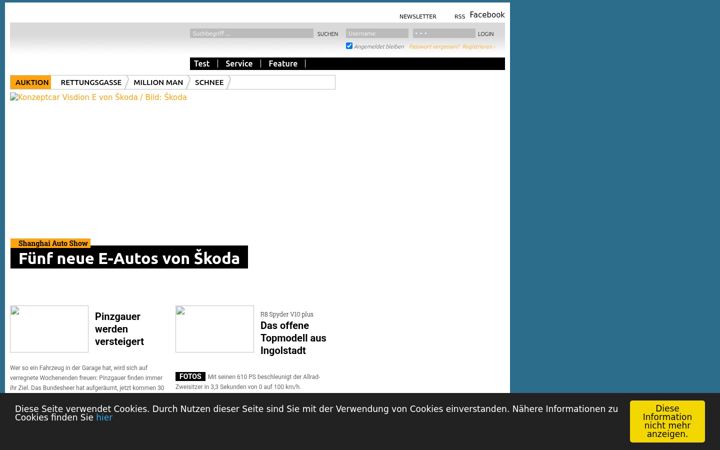The image size is (720, 450).
Task: Open the NEWSLETTER link
Action: tap(417, 17)
